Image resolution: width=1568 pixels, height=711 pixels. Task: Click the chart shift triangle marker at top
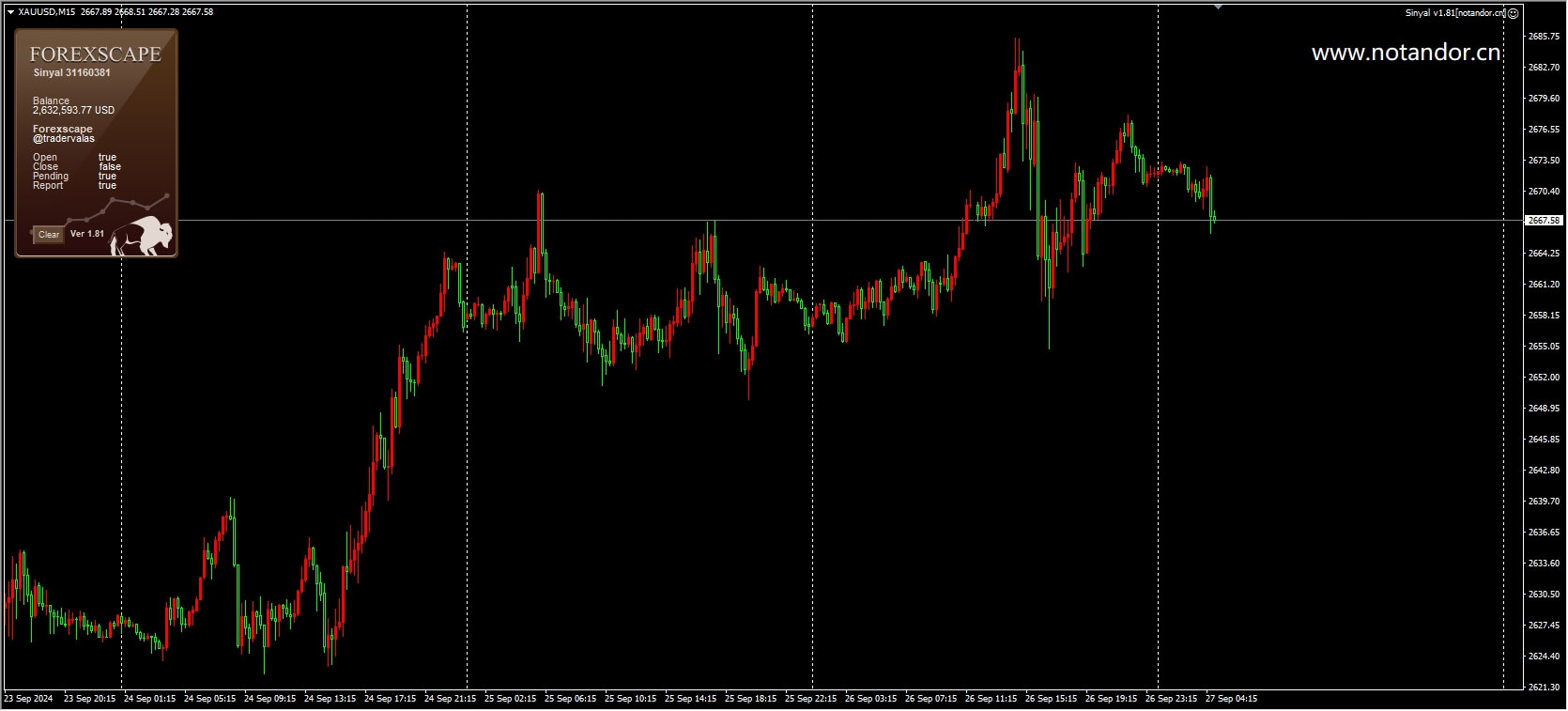1218,7
